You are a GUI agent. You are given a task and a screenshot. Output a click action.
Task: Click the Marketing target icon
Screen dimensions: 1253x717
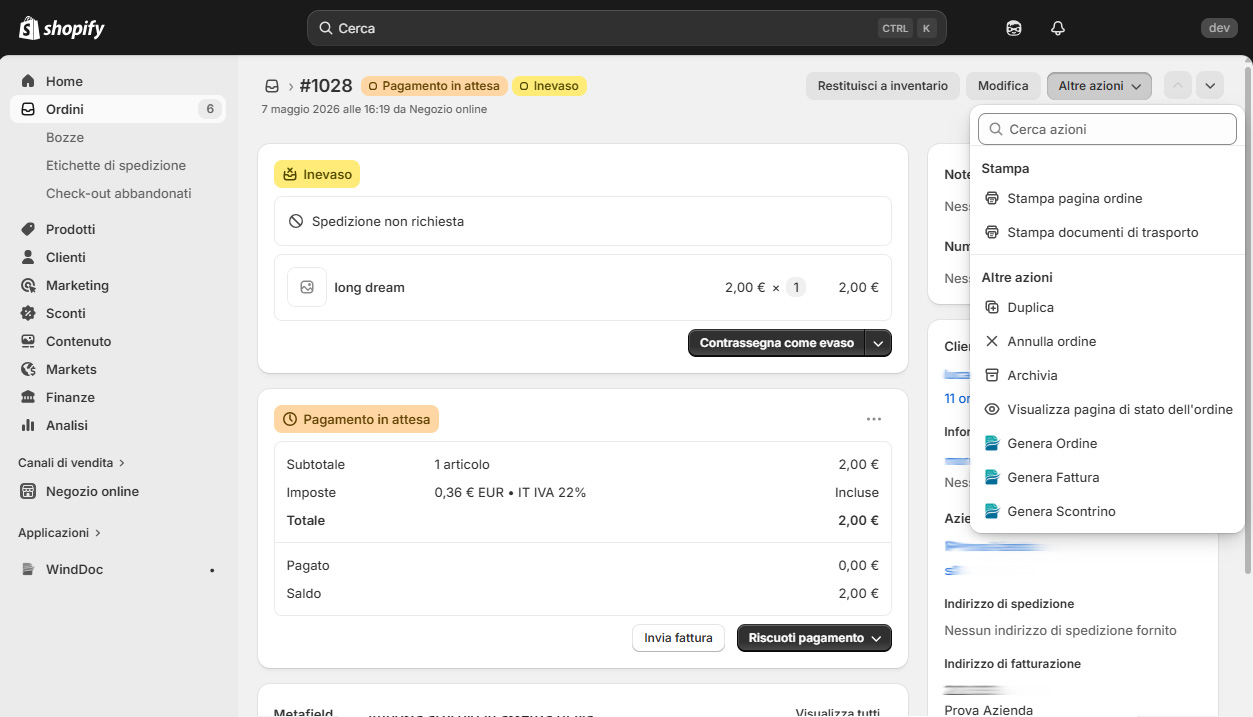coord(28,285)
